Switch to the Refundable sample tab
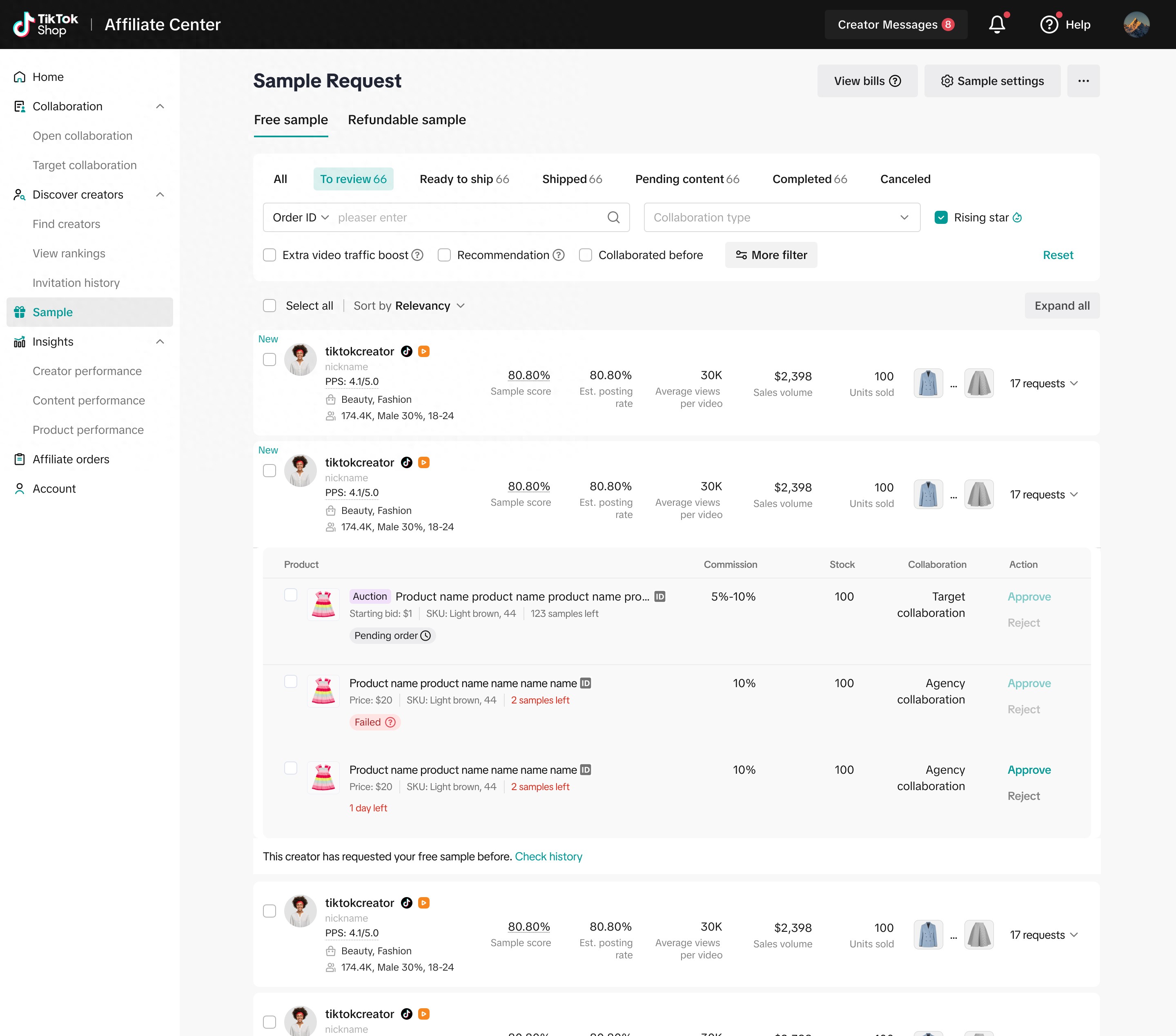This screenshot has width=1176, height=1036. 407,120
